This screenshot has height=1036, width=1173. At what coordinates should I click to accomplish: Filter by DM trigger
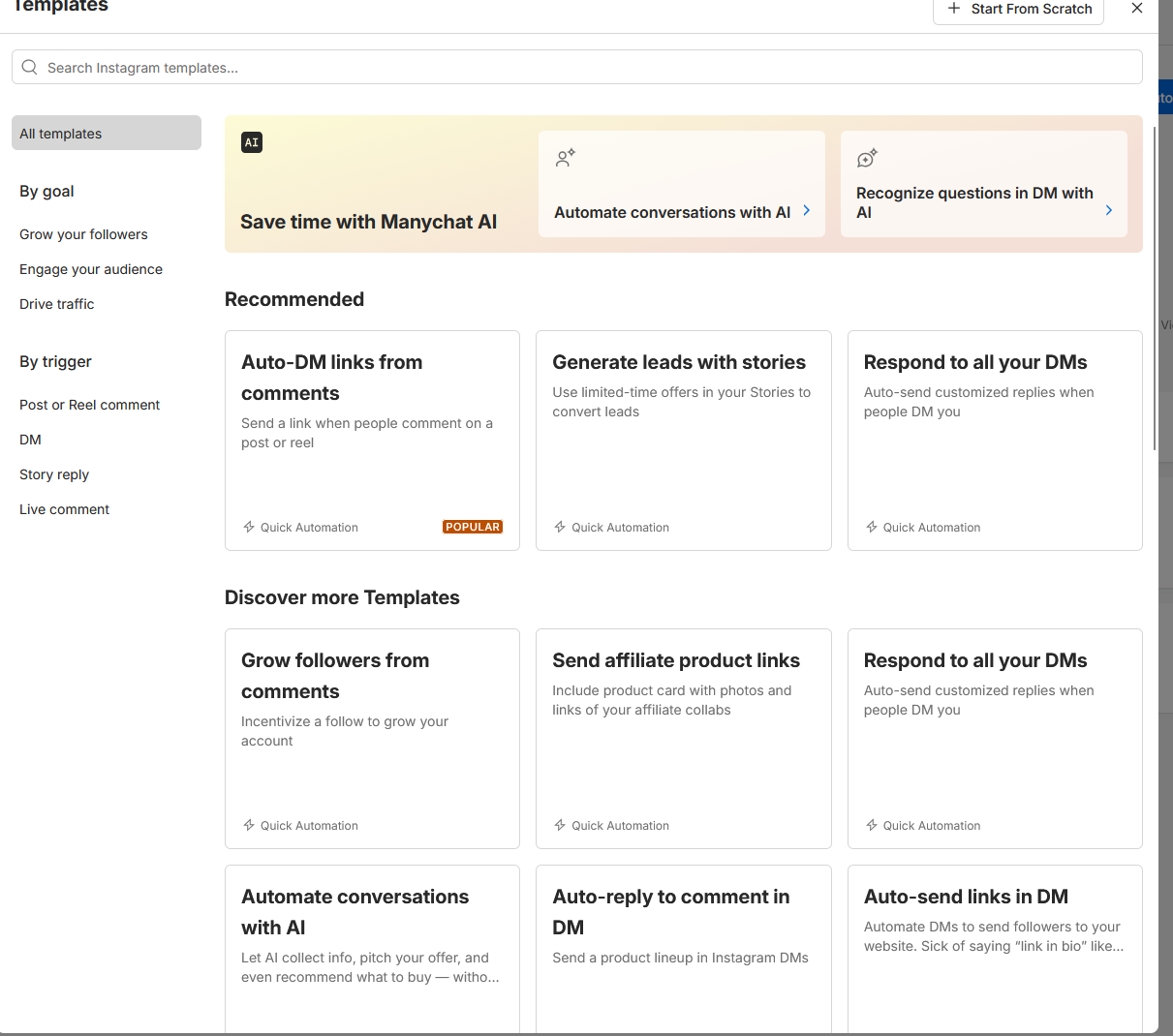tap(30, 440)
